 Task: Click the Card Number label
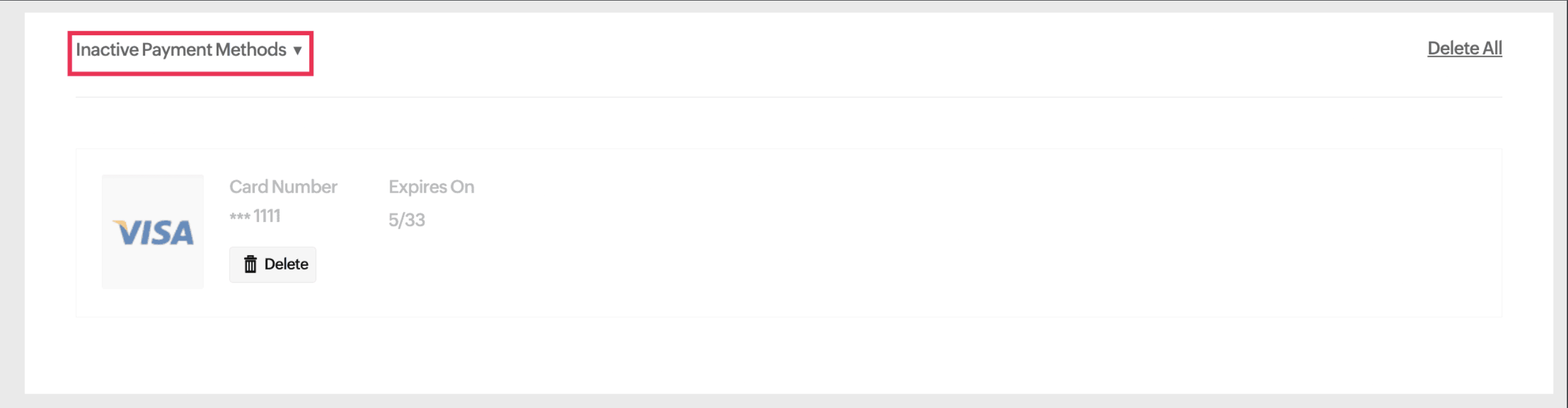(x=283, y=187)
